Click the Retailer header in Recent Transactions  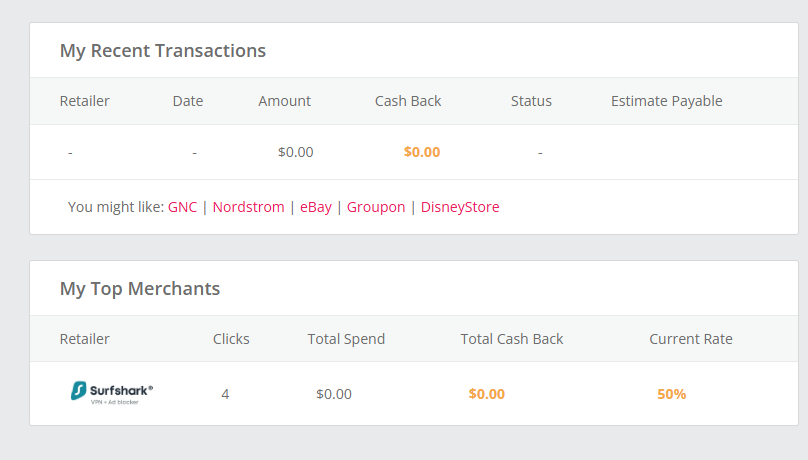pyautogui.click(x=85, y=101)
